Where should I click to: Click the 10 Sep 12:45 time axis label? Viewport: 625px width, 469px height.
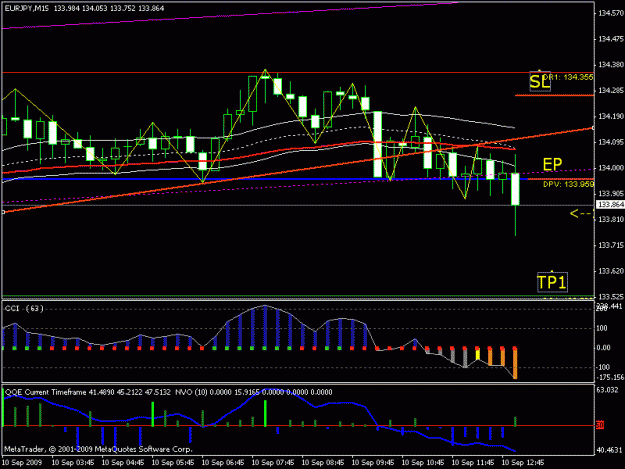pos(523,463)
